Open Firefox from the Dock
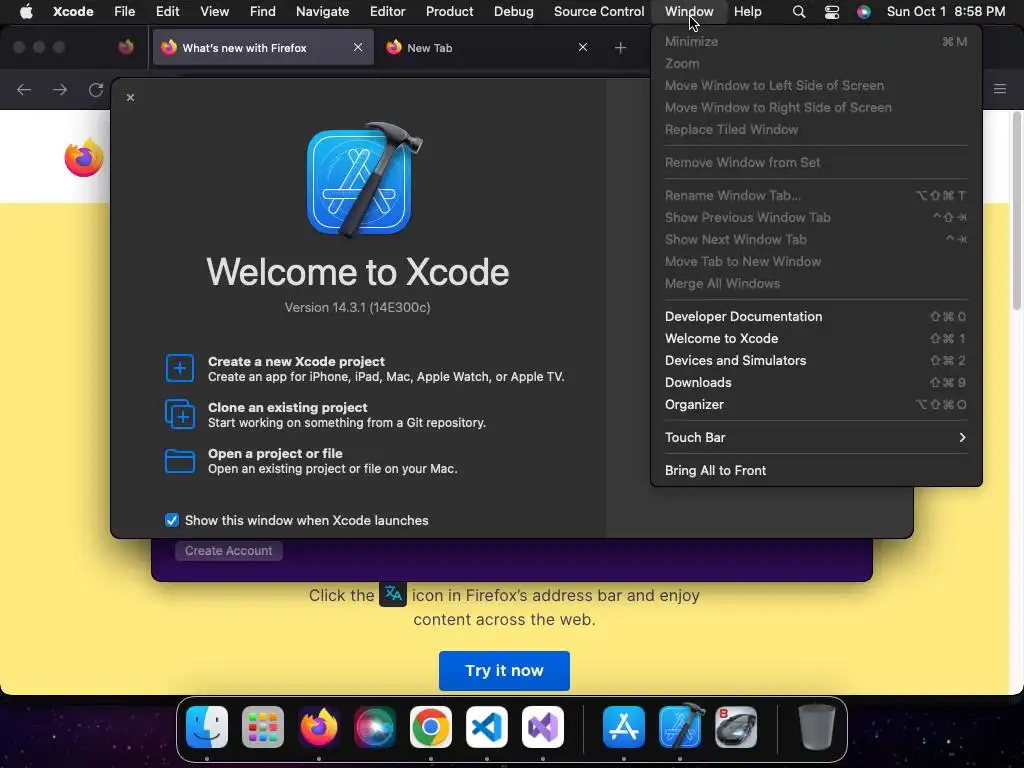The image size is (1024, 768). point(319,727)
